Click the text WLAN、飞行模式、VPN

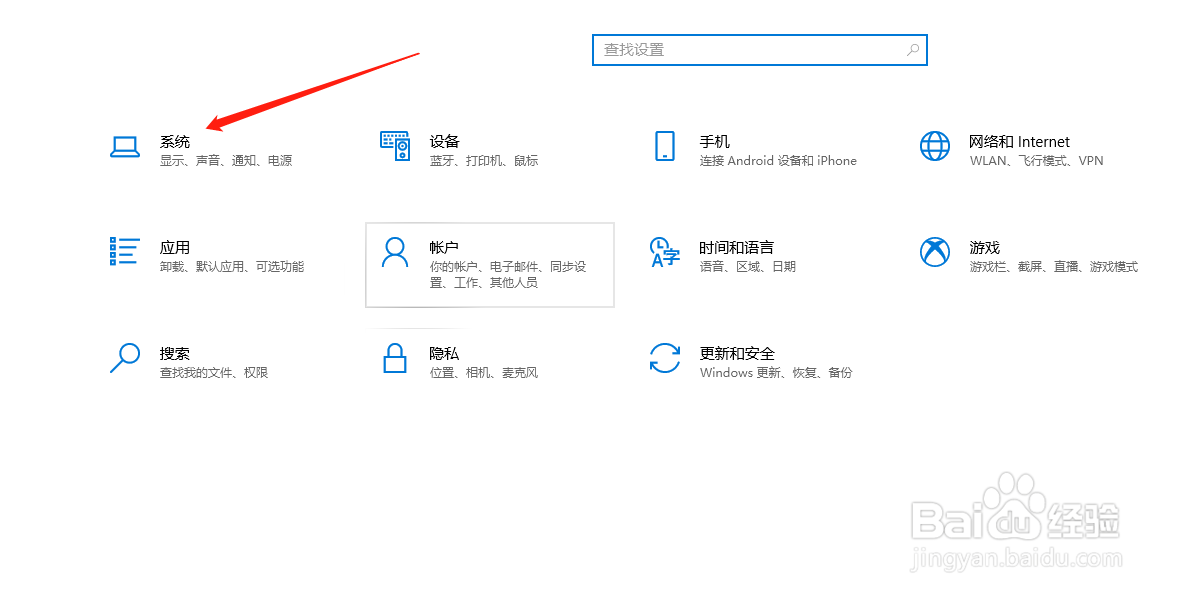[1036, 161]
